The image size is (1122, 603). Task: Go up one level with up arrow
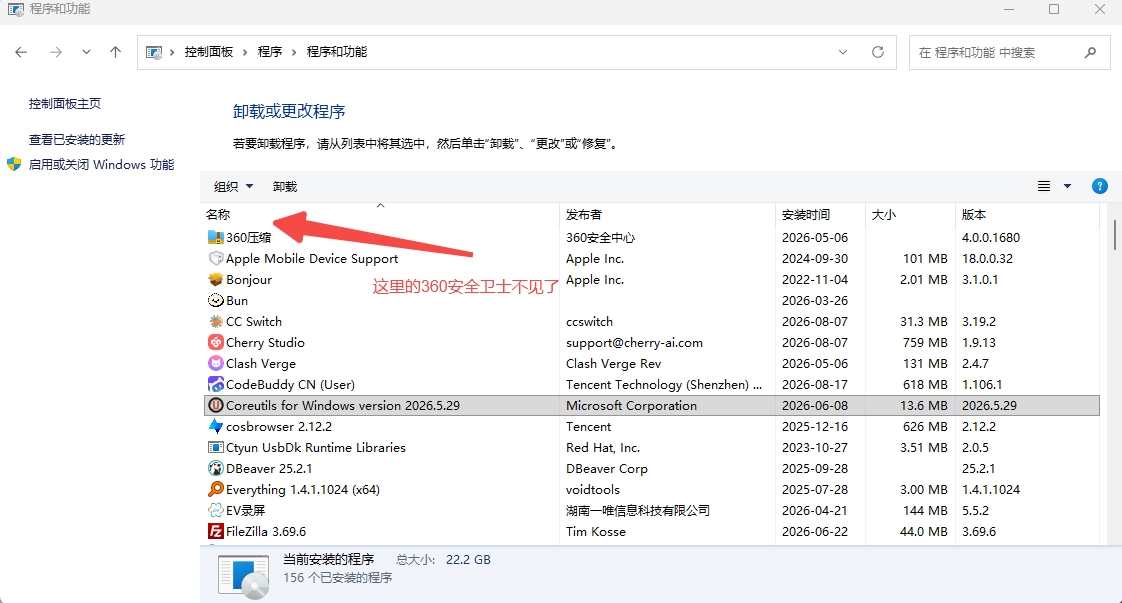click(115, 52)
